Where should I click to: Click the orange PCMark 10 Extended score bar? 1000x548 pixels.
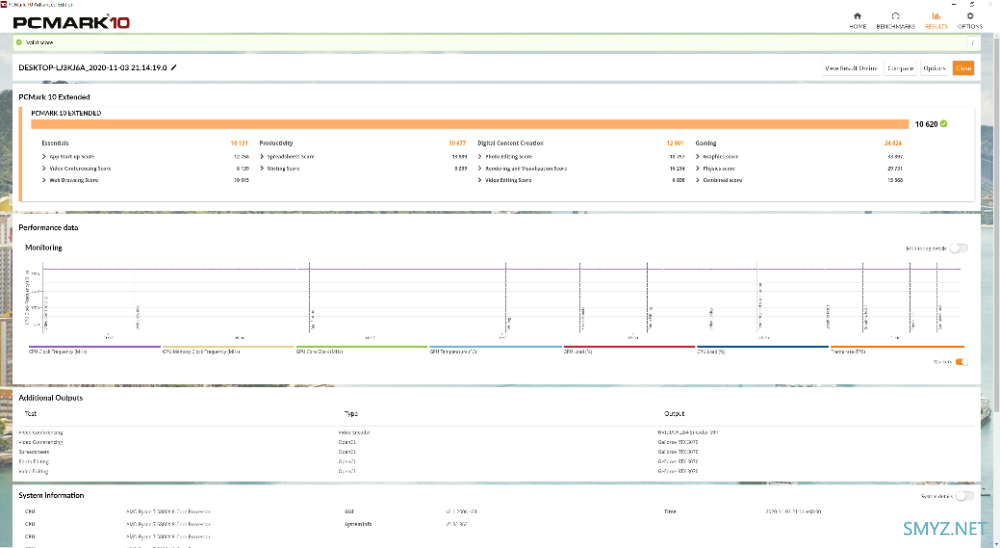click(x=469, y=124)
